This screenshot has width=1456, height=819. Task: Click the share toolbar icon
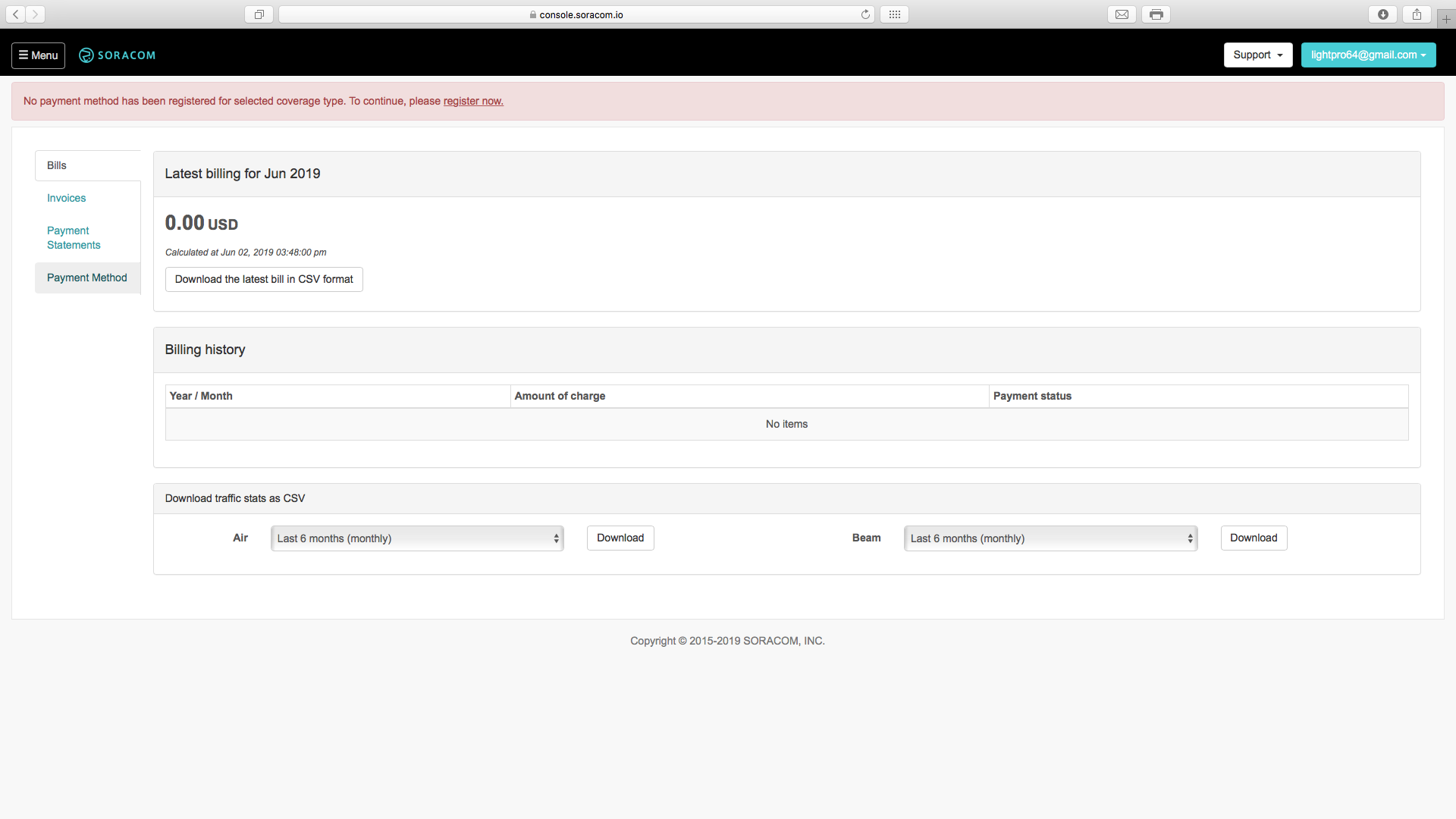pyautogui.click(x=1417, y=14)
